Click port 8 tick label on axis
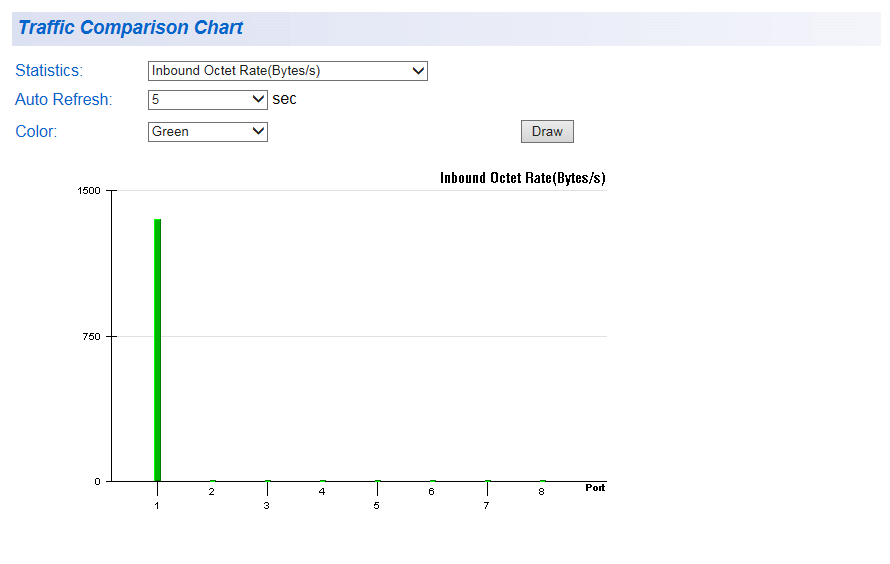 click(x=541, y=491)
